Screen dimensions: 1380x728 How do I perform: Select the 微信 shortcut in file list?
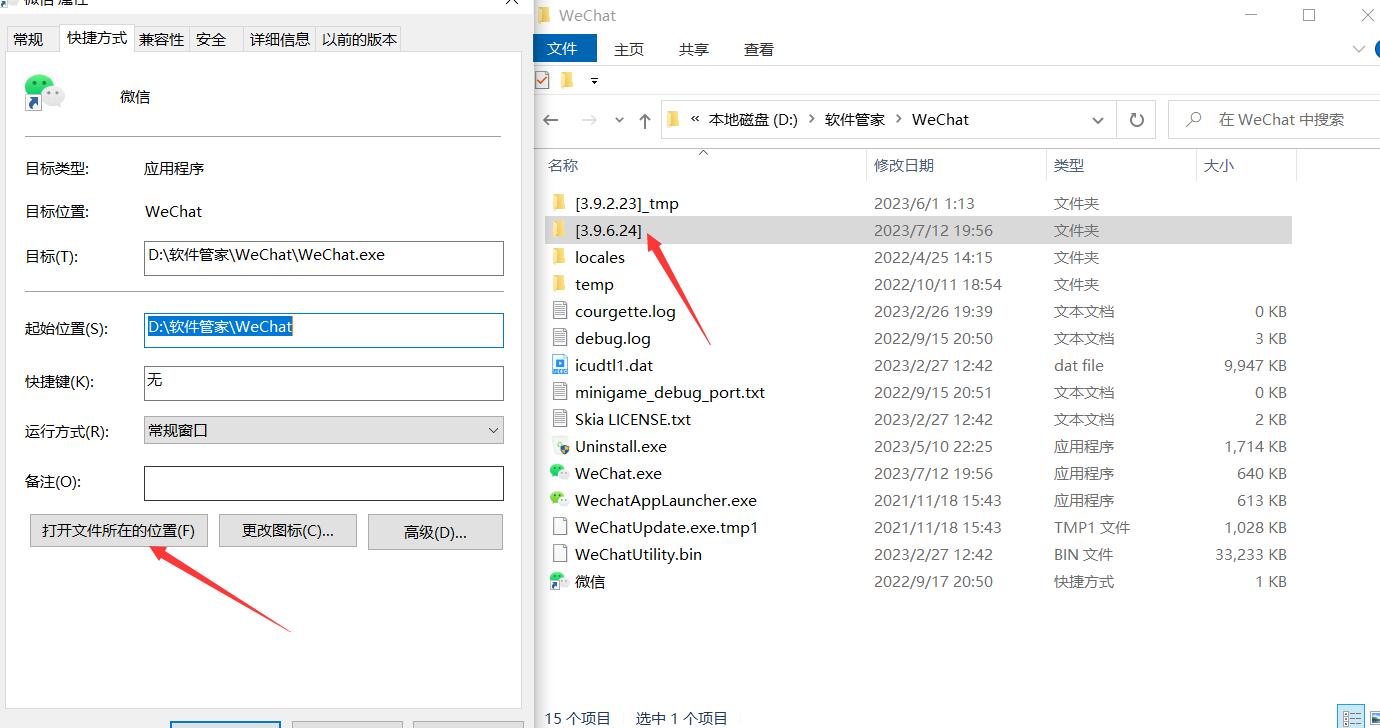tap(589, 581)
